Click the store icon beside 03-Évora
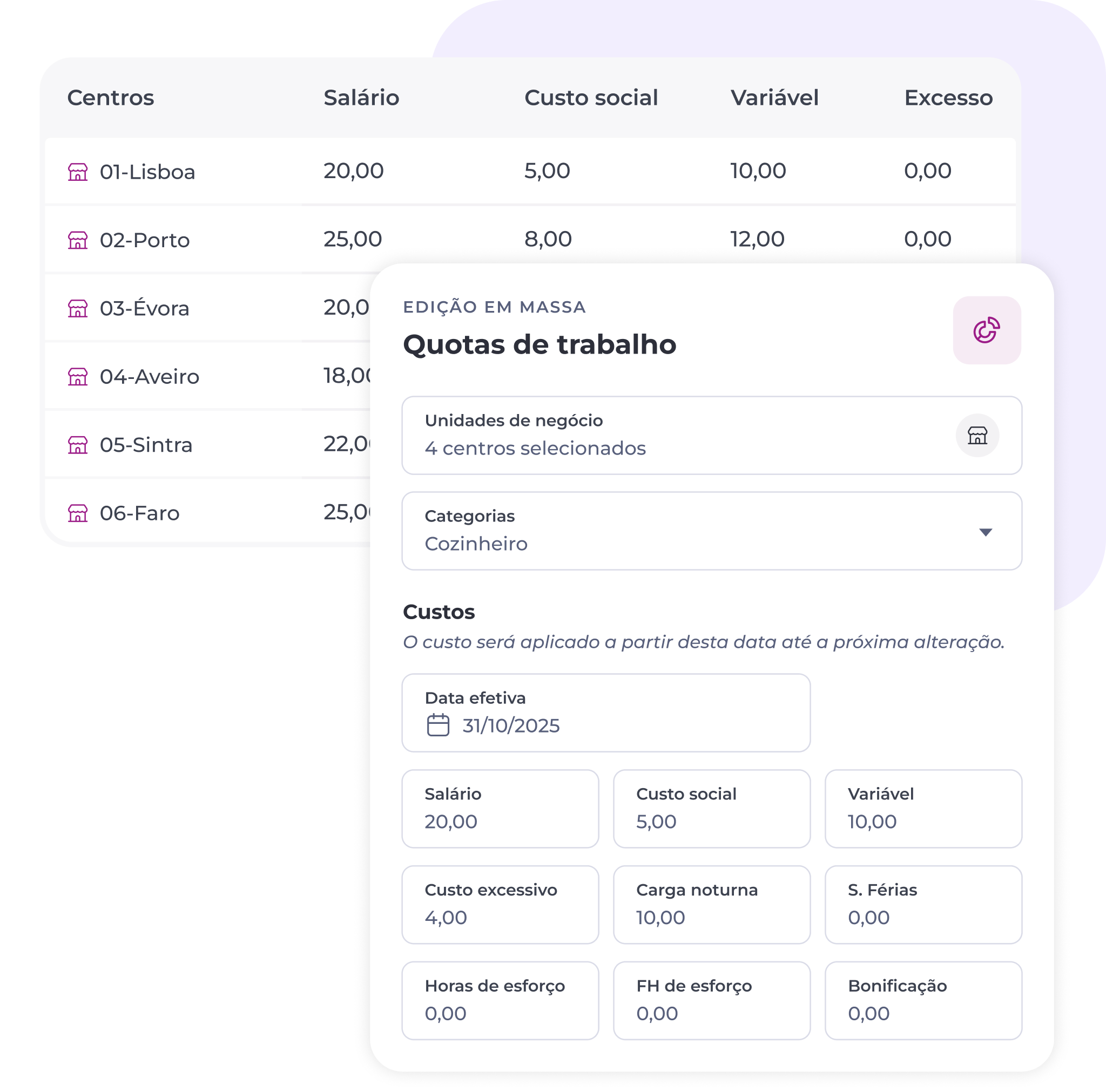Viewport: 1106px width, 1092px height. 78,308
